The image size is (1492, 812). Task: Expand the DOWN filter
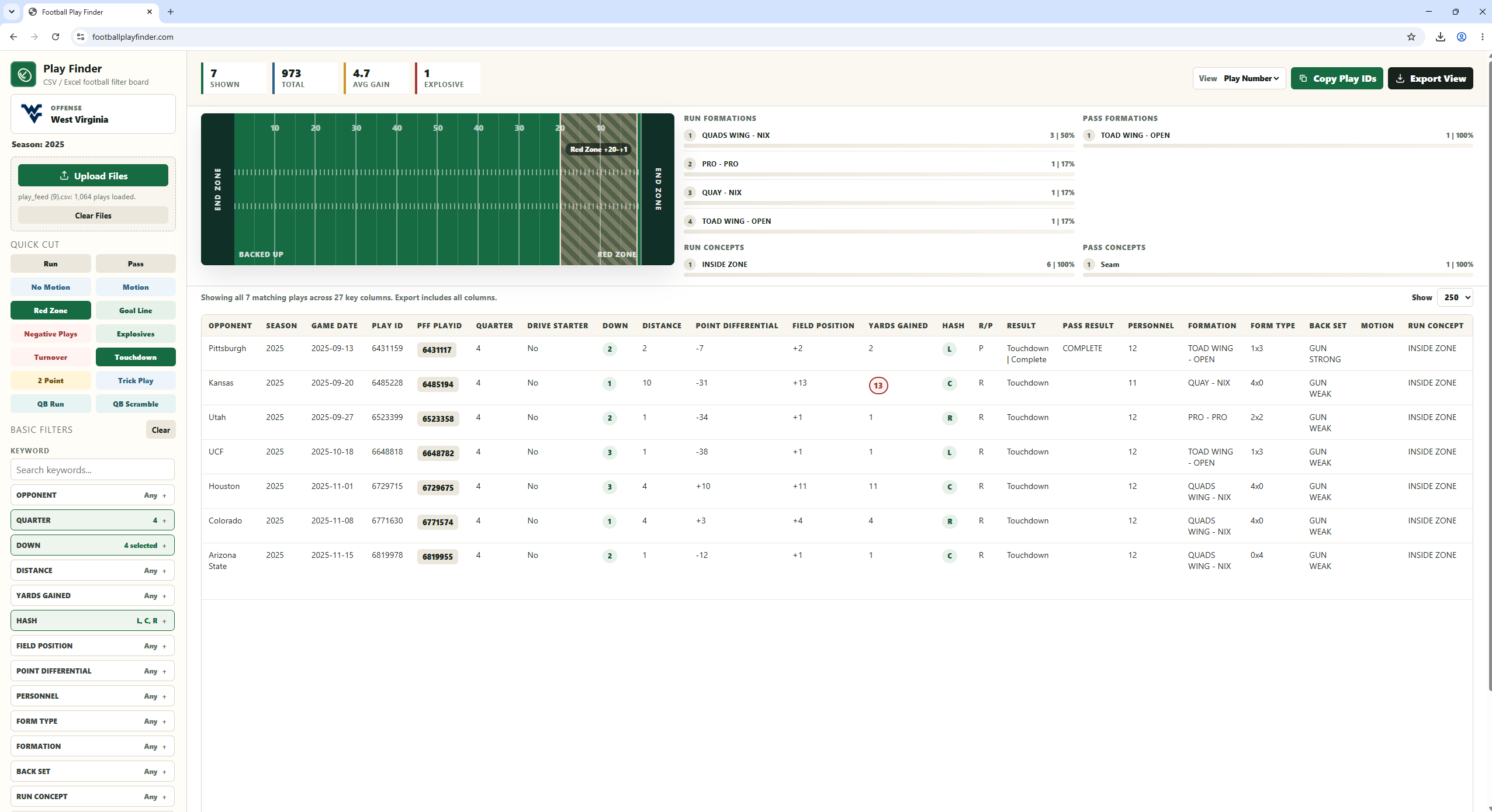click(x=92, y=545)
